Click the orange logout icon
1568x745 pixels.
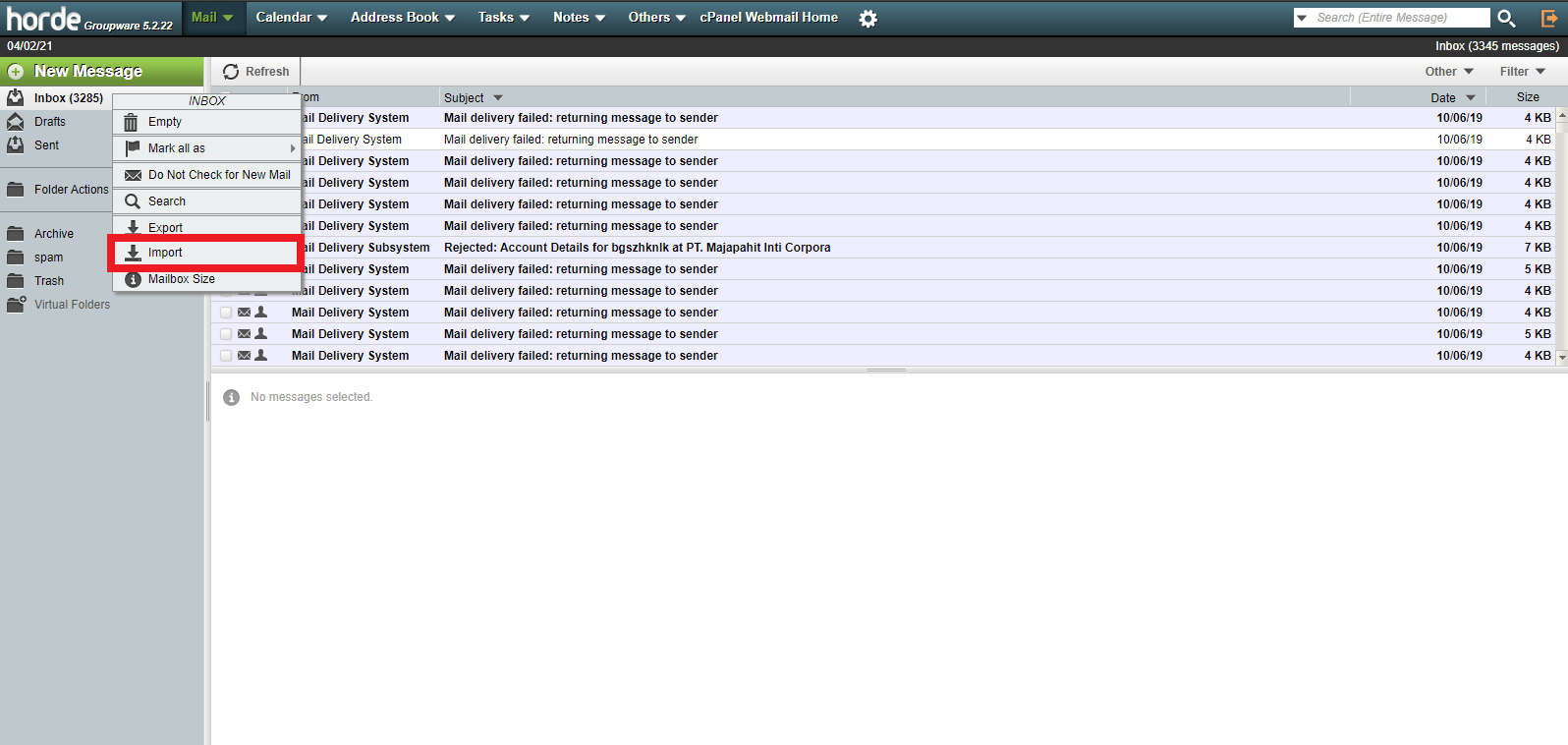[1549, 18]
